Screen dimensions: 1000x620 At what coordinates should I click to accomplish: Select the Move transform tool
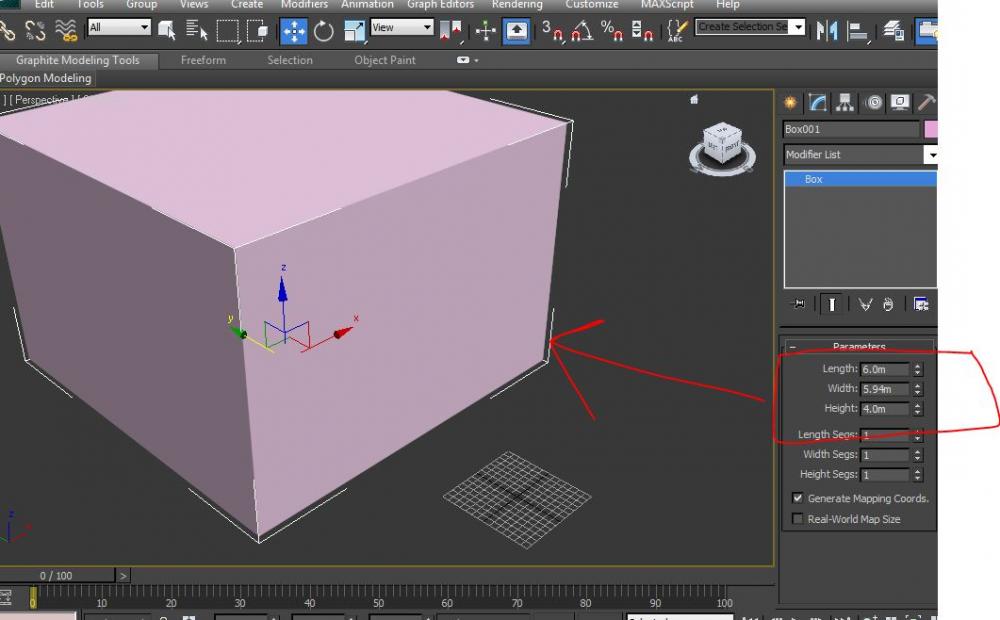pyautogui.click(x=293, y=31)
